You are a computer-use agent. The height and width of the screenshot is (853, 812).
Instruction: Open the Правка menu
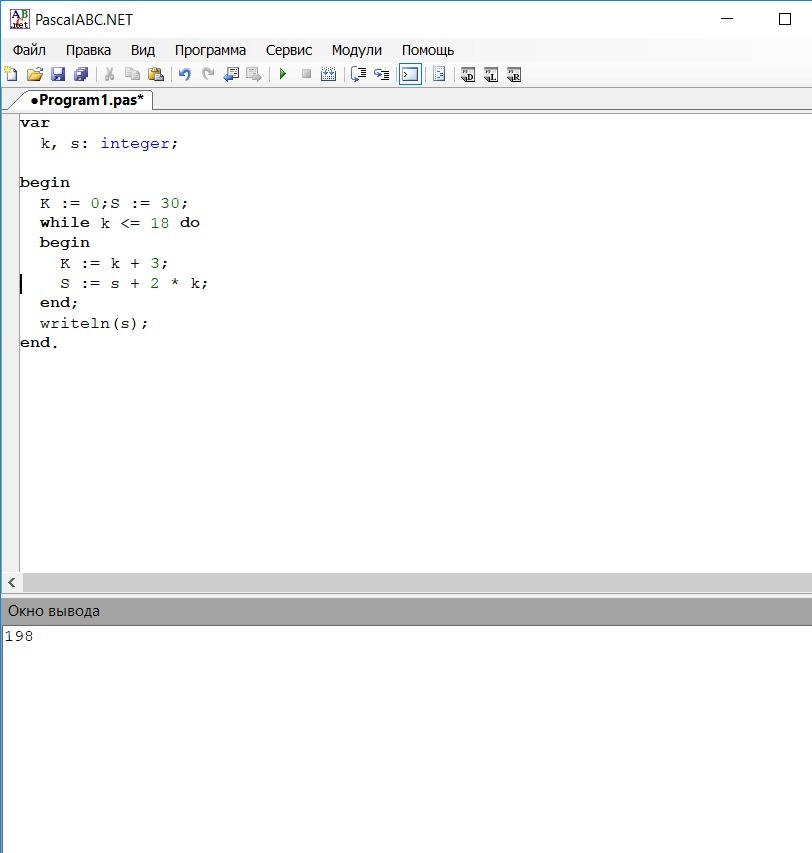point(88,50)
